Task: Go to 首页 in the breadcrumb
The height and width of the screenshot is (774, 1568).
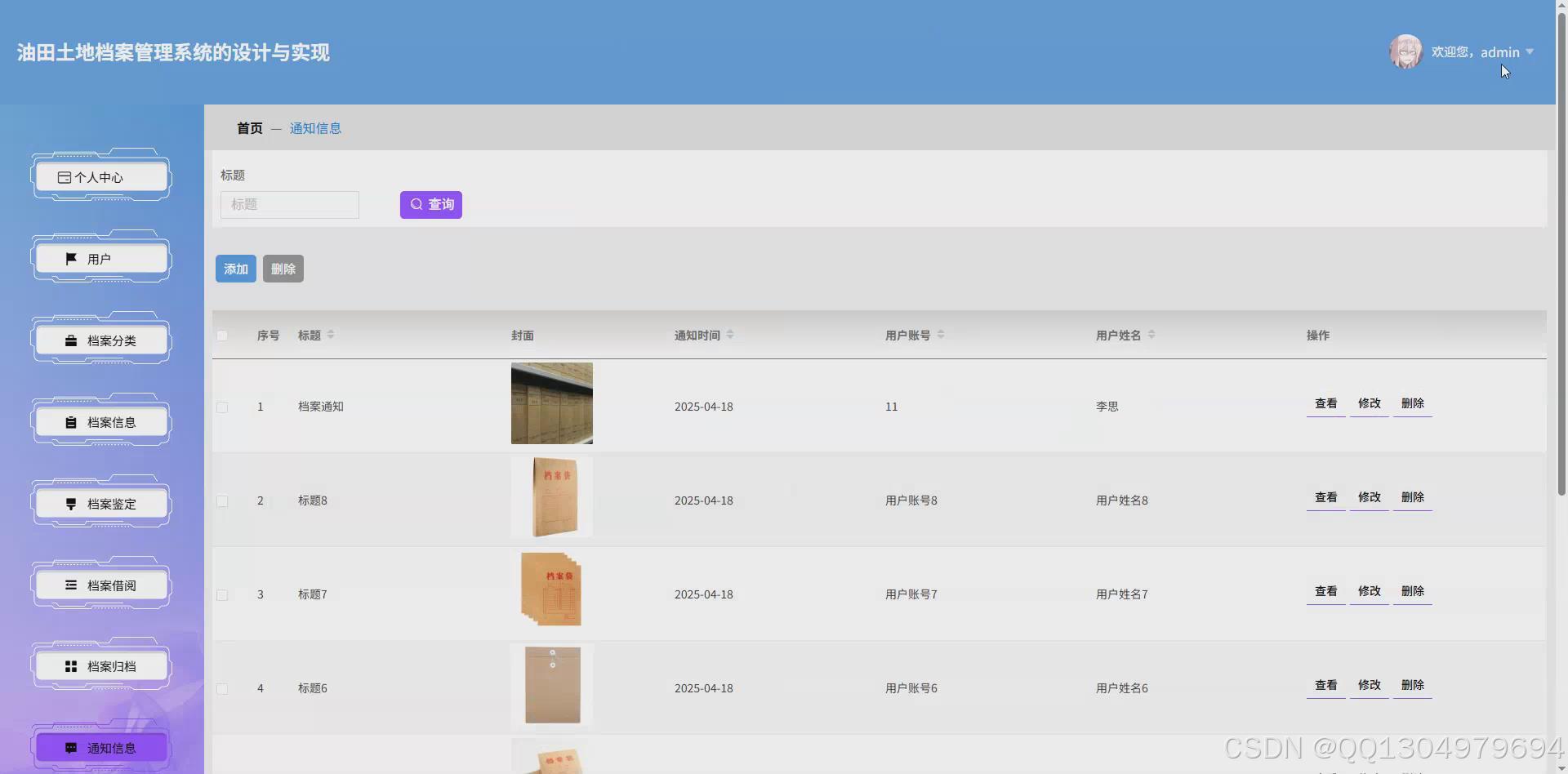Action: pos(250,128)
